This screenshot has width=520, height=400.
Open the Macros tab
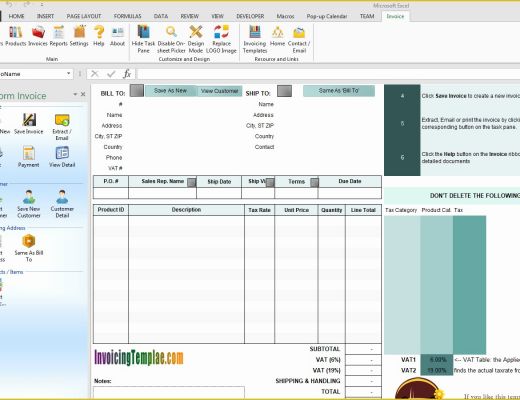tap(285, 16)
